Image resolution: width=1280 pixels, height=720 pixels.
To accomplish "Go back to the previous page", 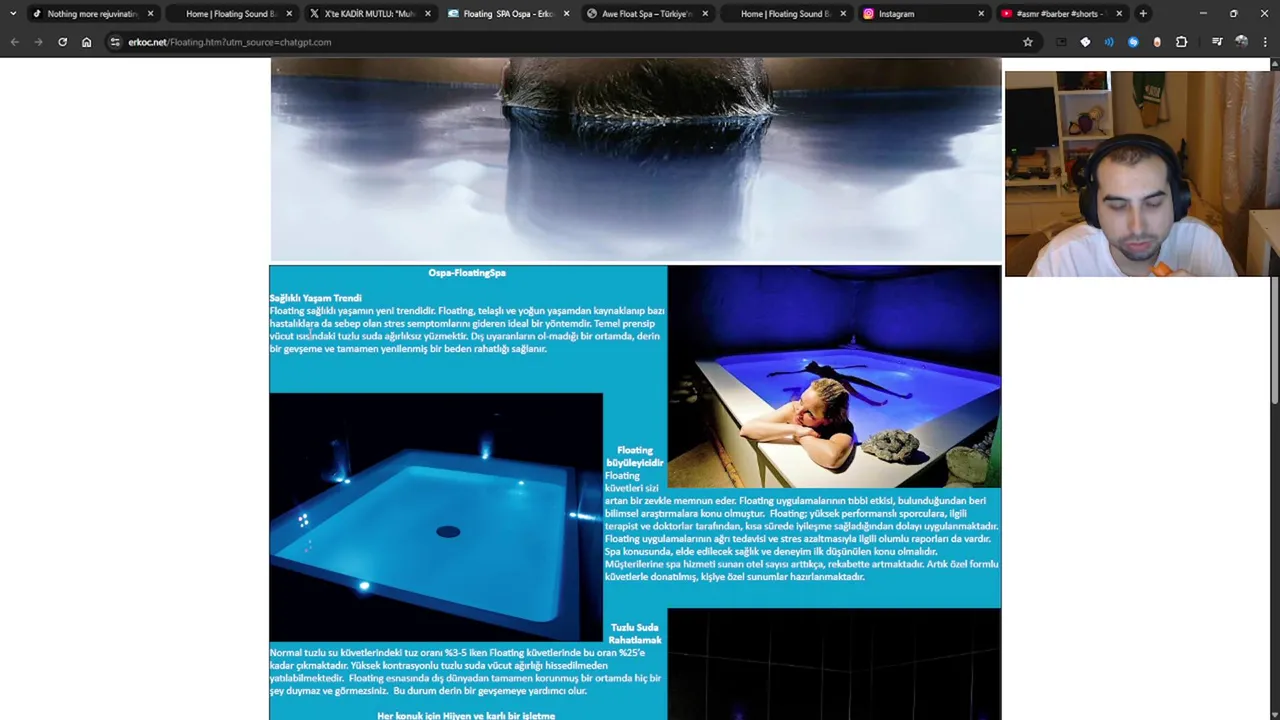I will [x=14, y=42].
